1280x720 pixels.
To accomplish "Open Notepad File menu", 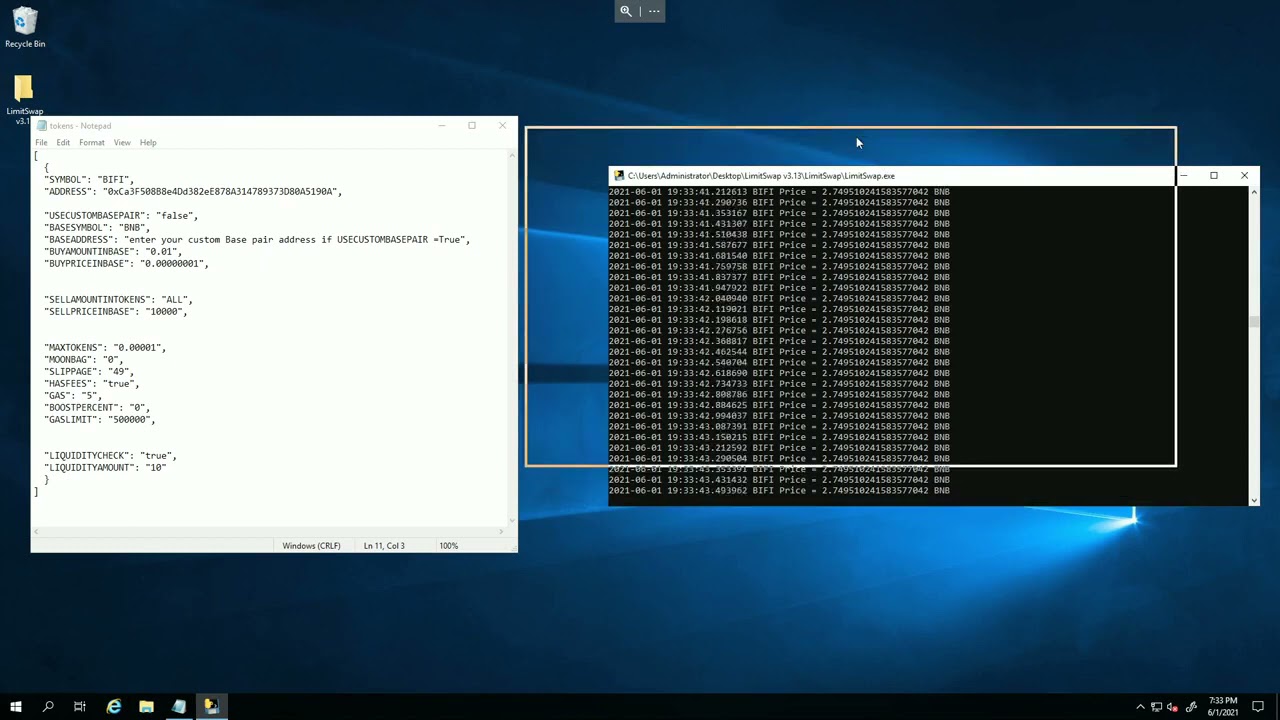I will pyautogui.click(x=41, y=143).
